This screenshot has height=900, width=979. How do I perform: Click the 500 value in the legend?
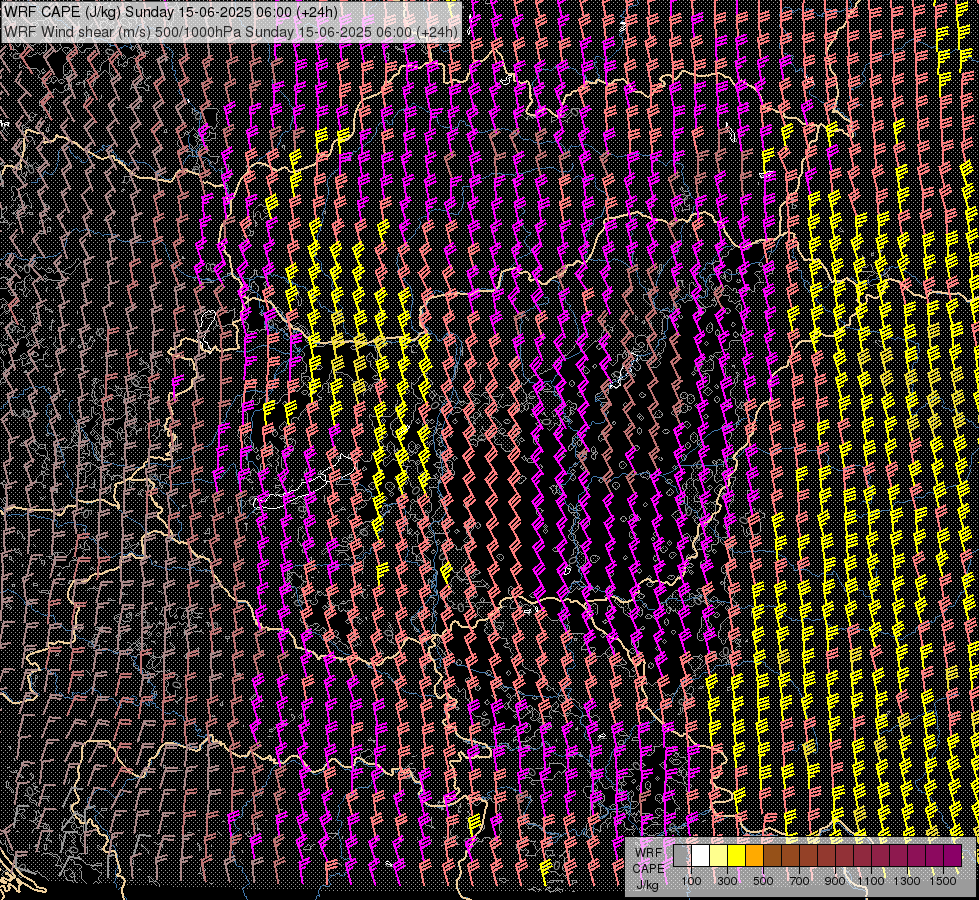coord(763,881)
